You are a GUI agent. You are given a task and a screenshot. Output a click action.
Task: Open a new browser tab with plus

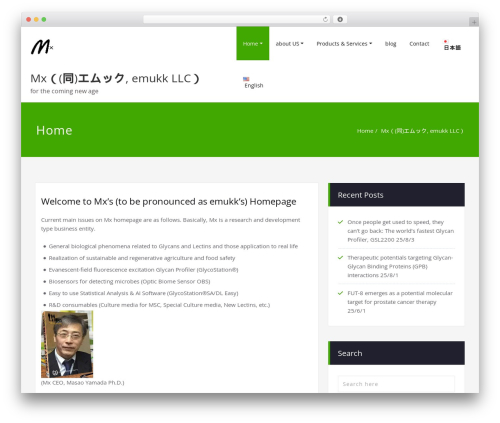(x=474, y=22)
